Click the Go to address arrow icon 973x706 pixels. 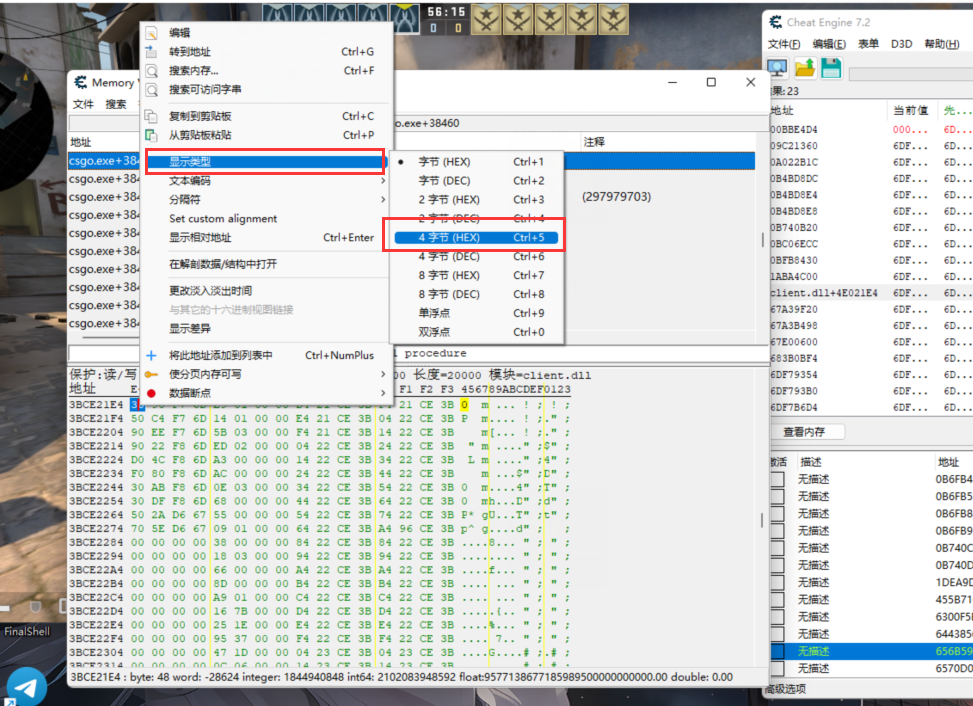(151, 51)
